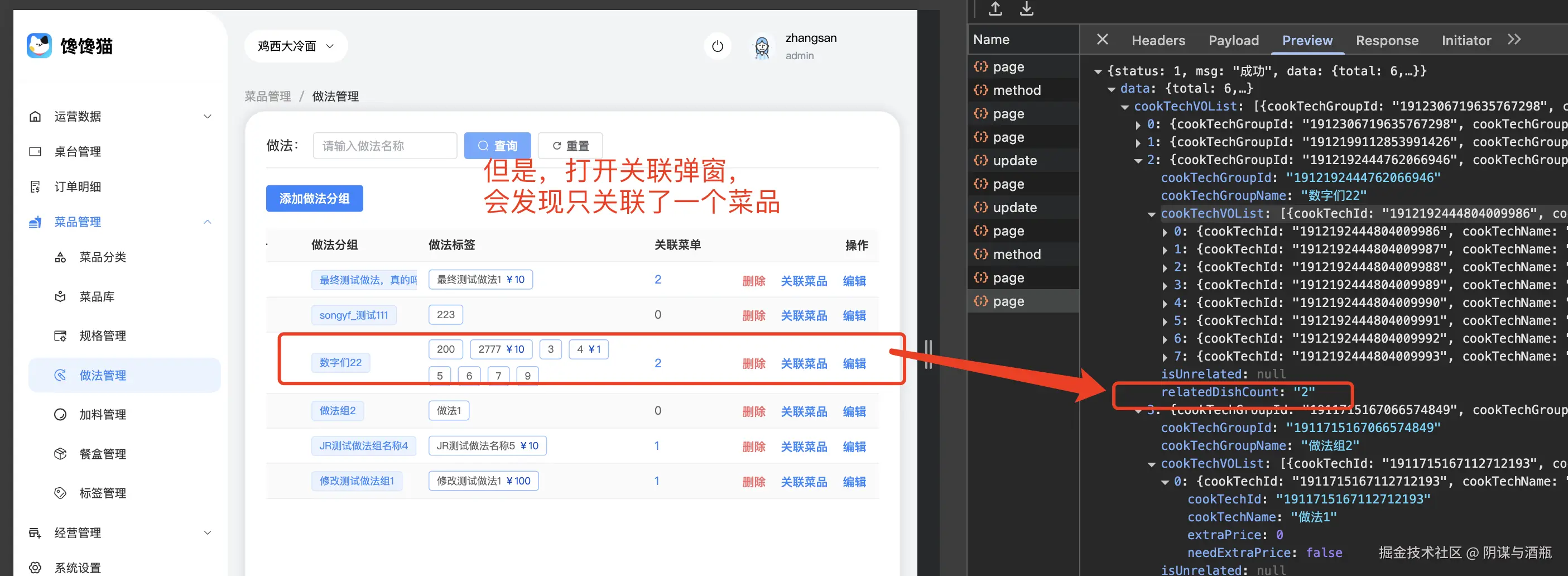Click the 223 tag in songyf row
The width and height of the screenshot is (1568, 576).
445,315
